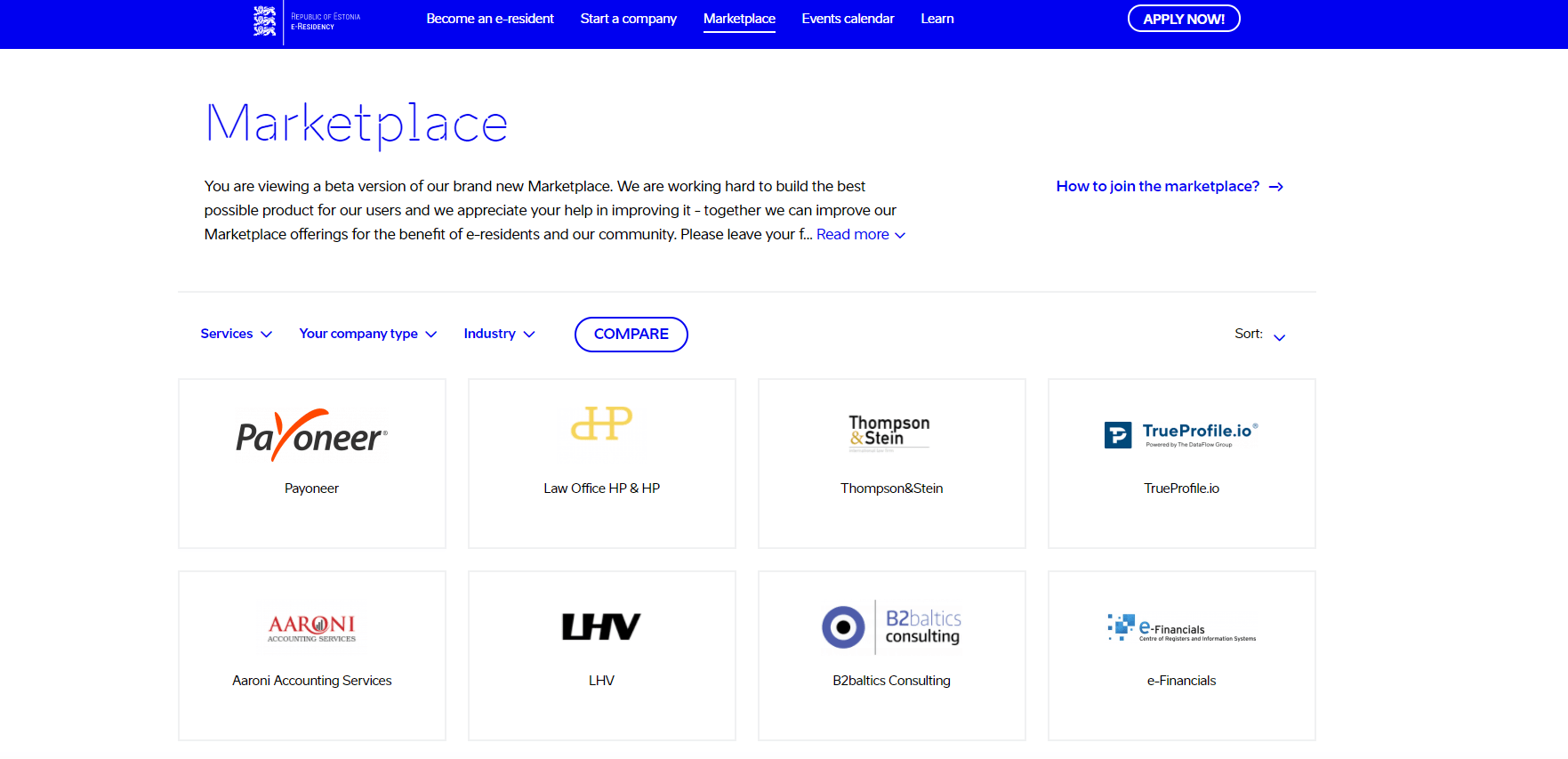Click the Sort: label

point(1248,334)
